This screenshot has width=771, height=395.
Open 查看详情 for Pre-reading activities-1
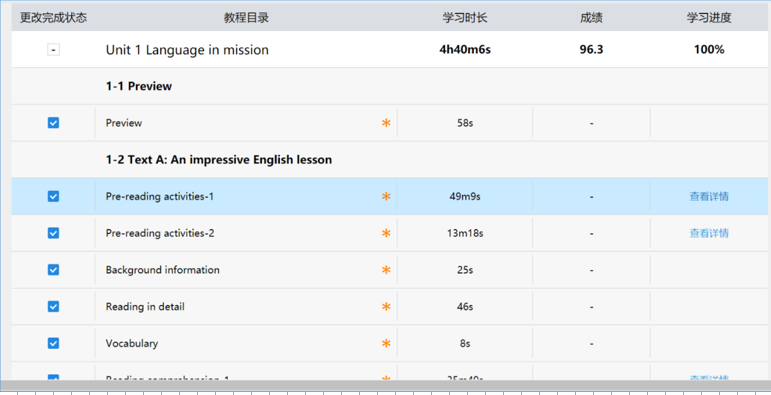tap(709, 197)
